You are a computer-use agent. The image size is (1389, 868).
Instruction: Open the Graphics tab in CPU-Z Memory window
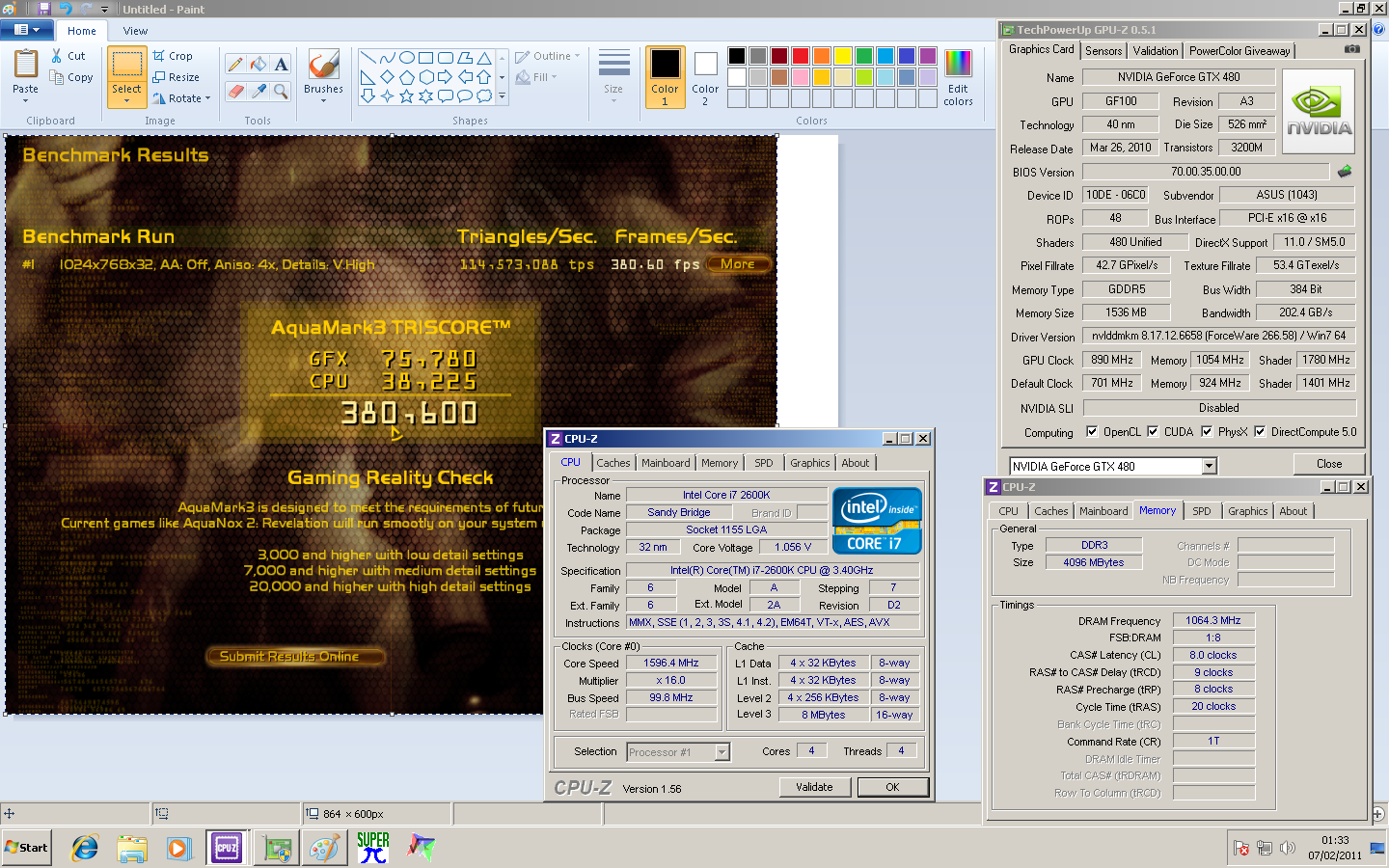click(x=1247, y=511)
